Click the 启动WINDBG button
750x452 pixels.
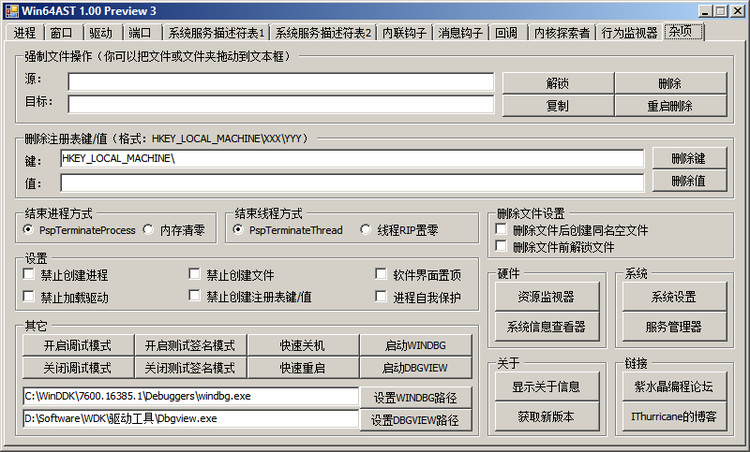(415, 345)
